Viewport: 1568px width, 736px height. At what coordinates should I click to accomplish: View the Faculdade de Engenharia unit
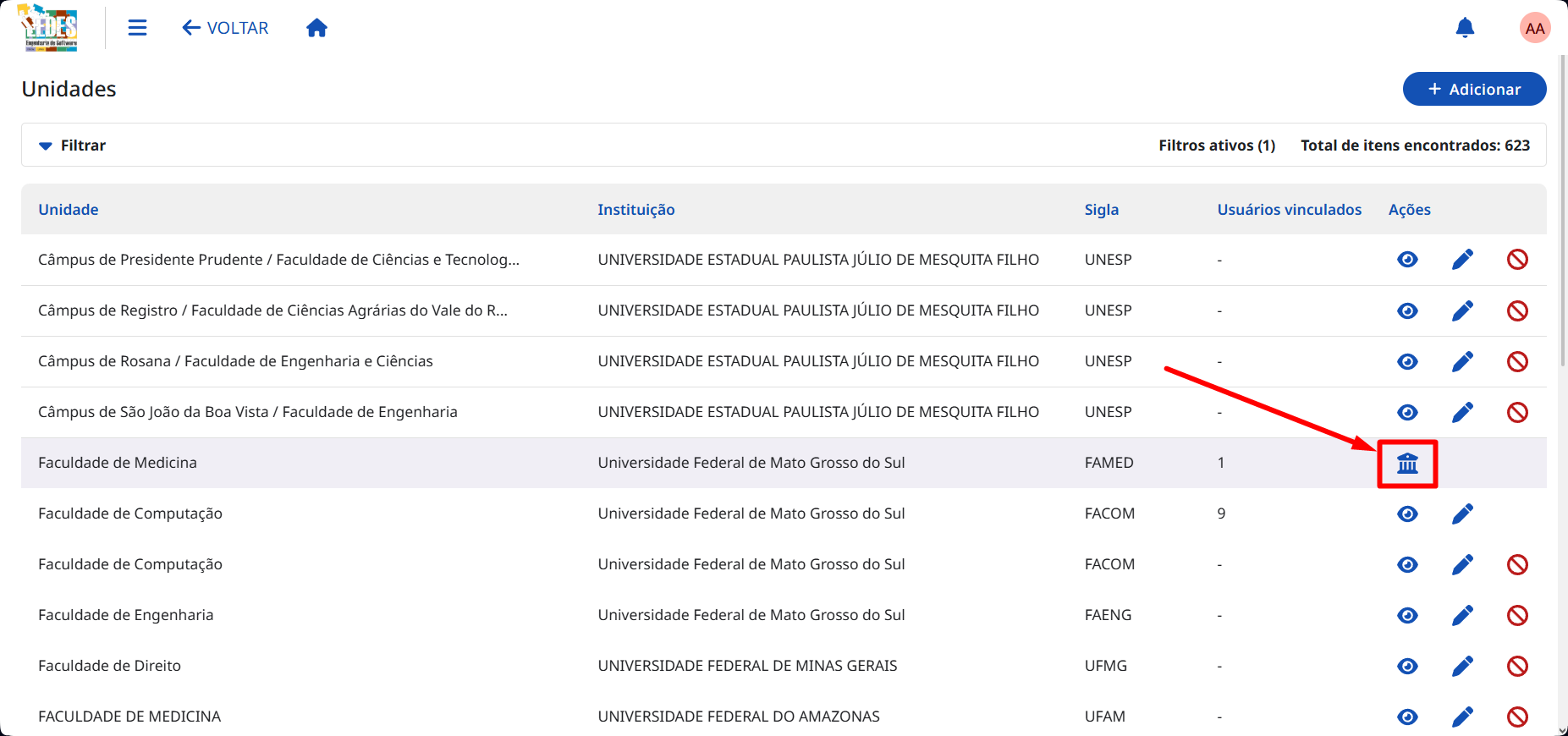1407,615
